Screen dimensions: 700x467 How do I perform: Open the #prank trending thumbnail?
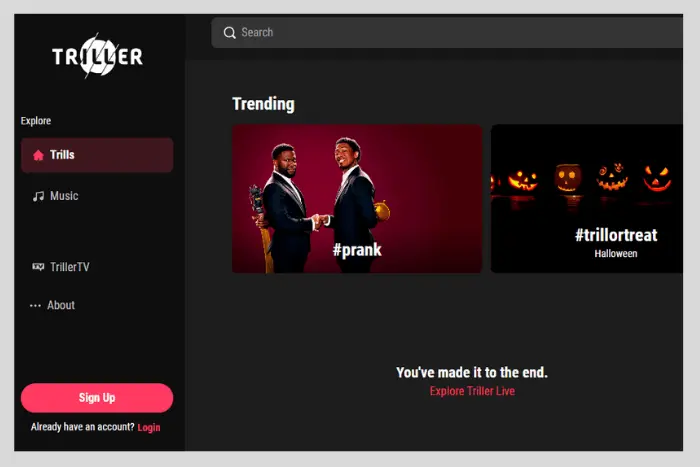point(357,199)
